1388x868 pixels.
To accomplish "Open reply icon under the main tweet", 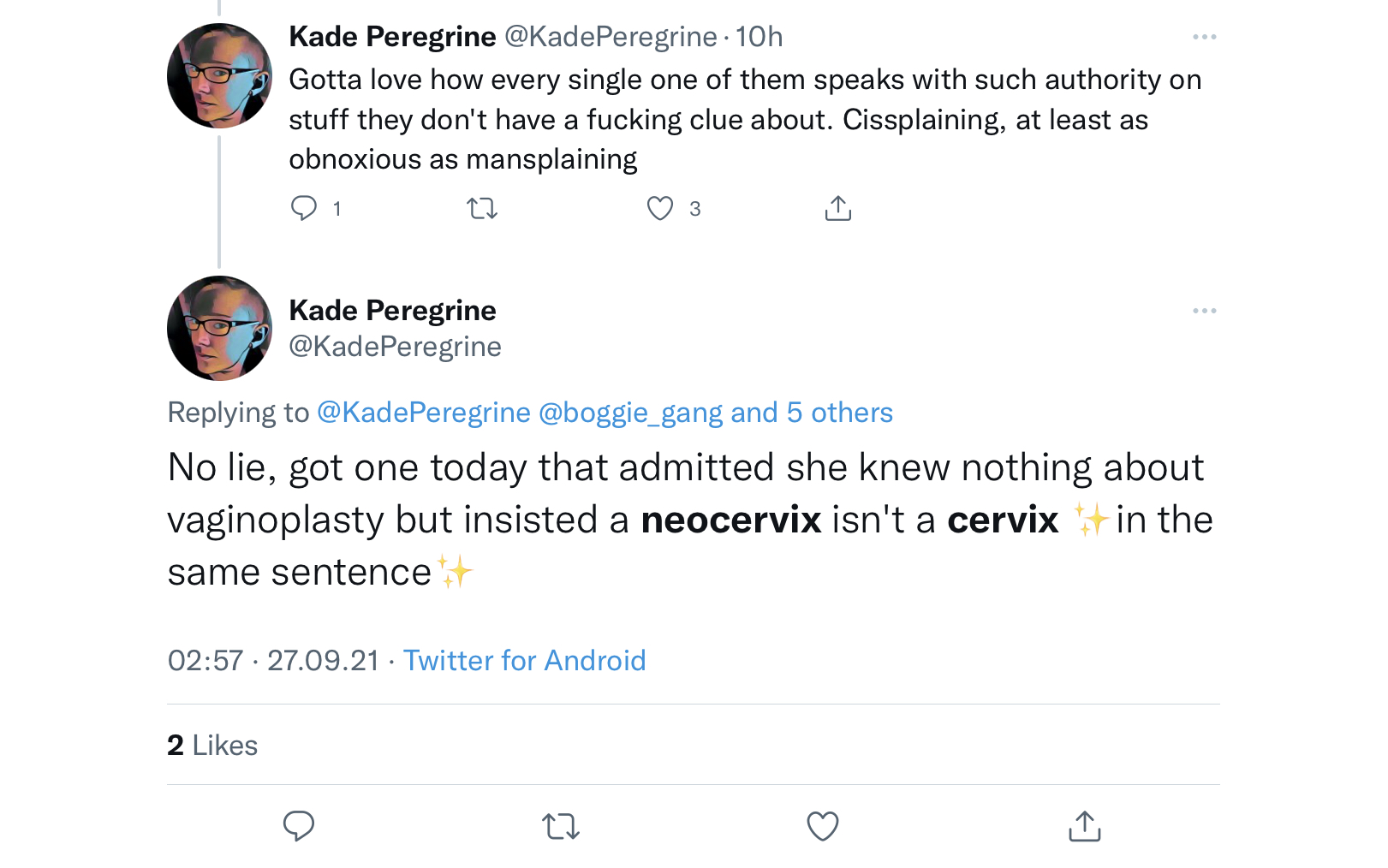I will coord(299,826).
